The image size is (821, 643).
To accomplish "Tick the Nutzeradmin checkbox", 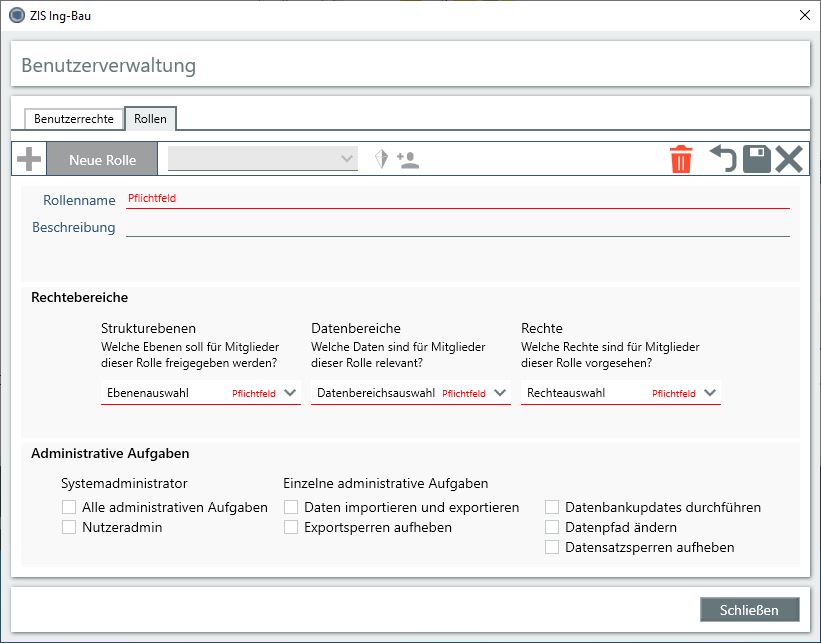I will click(x=69, y=527).
